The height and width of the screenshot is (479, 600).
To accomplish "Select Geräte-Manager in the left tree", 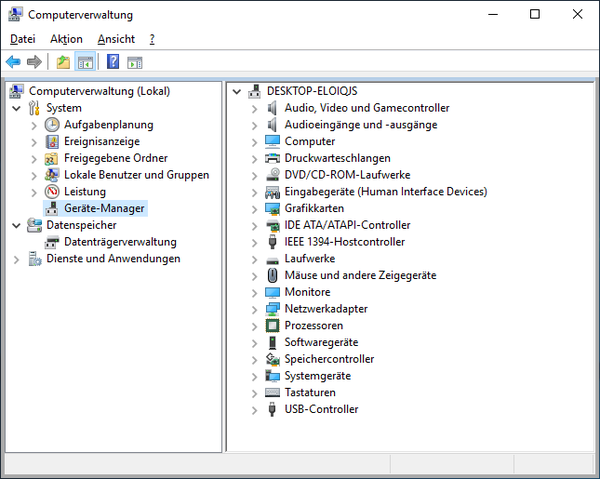I will point(104,209).
